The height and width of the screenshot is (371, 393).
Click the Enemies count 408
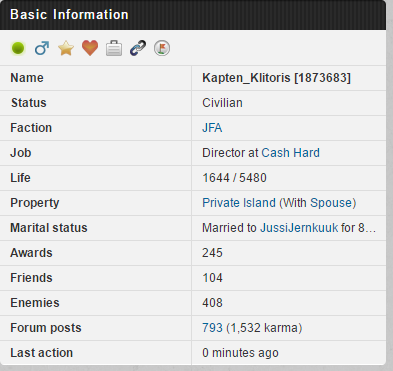[x=212, y=303]
